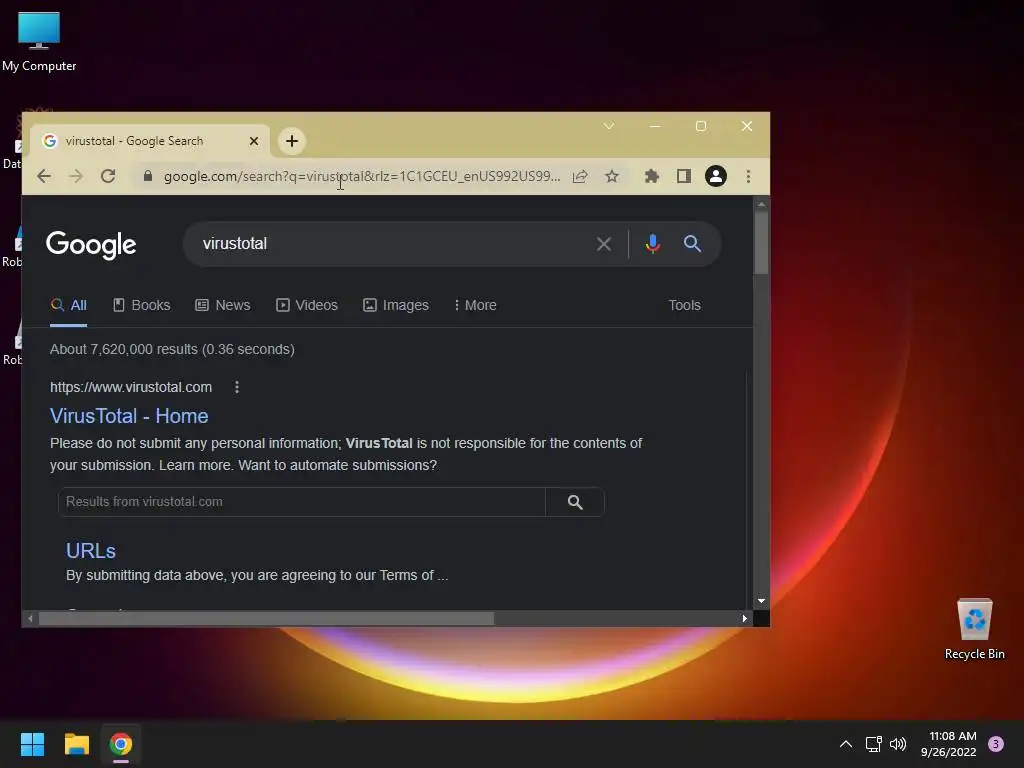Click Chrome's forward navigation arrow
The width and height of the screenshot is (1024, 768).
pos(76,176)
